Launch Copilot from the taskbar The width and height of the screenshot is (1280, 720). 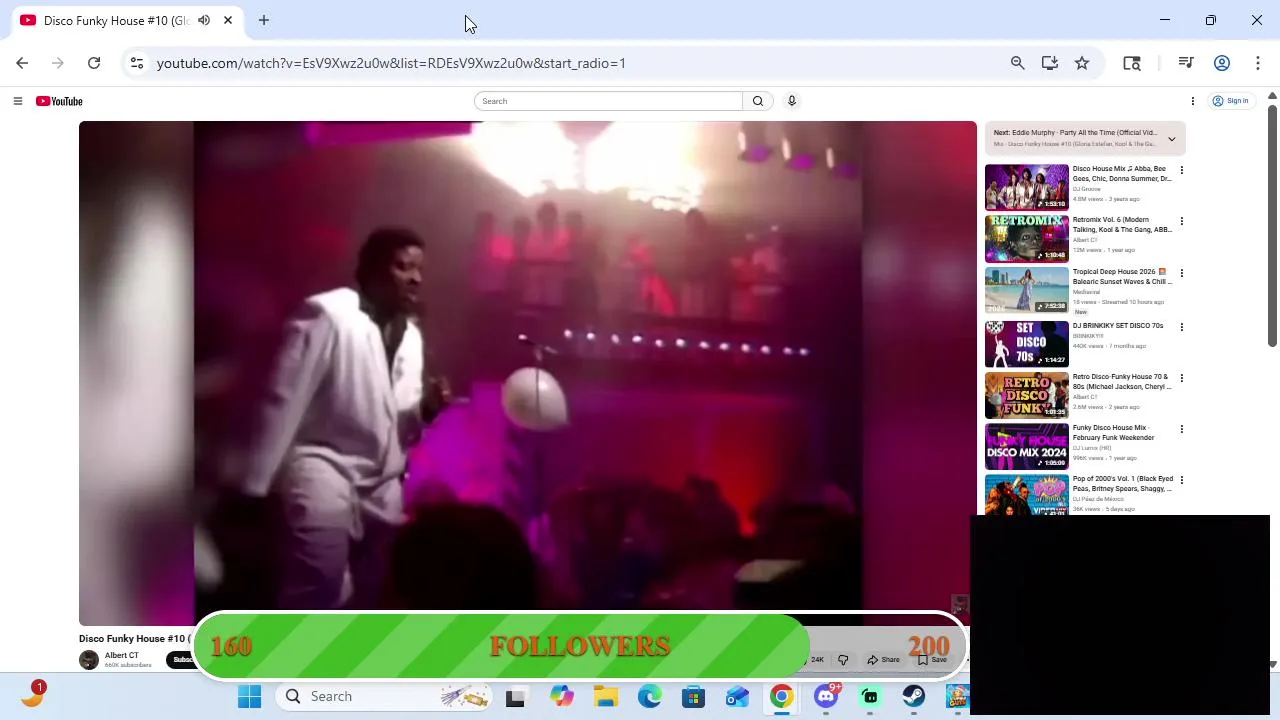click(x=561, y=697)
